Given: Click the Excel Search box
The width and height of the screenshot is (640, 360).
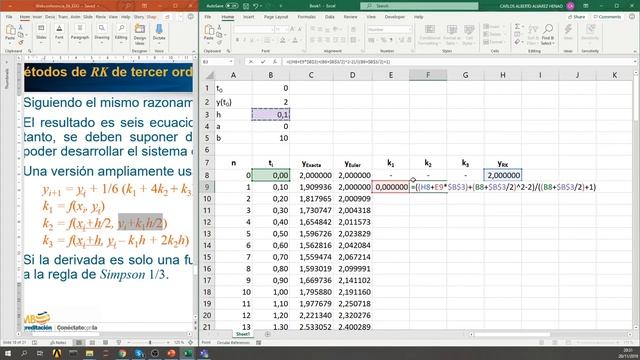Looking at the screenshot, I should pyautogui.click(x=419, y=6).
